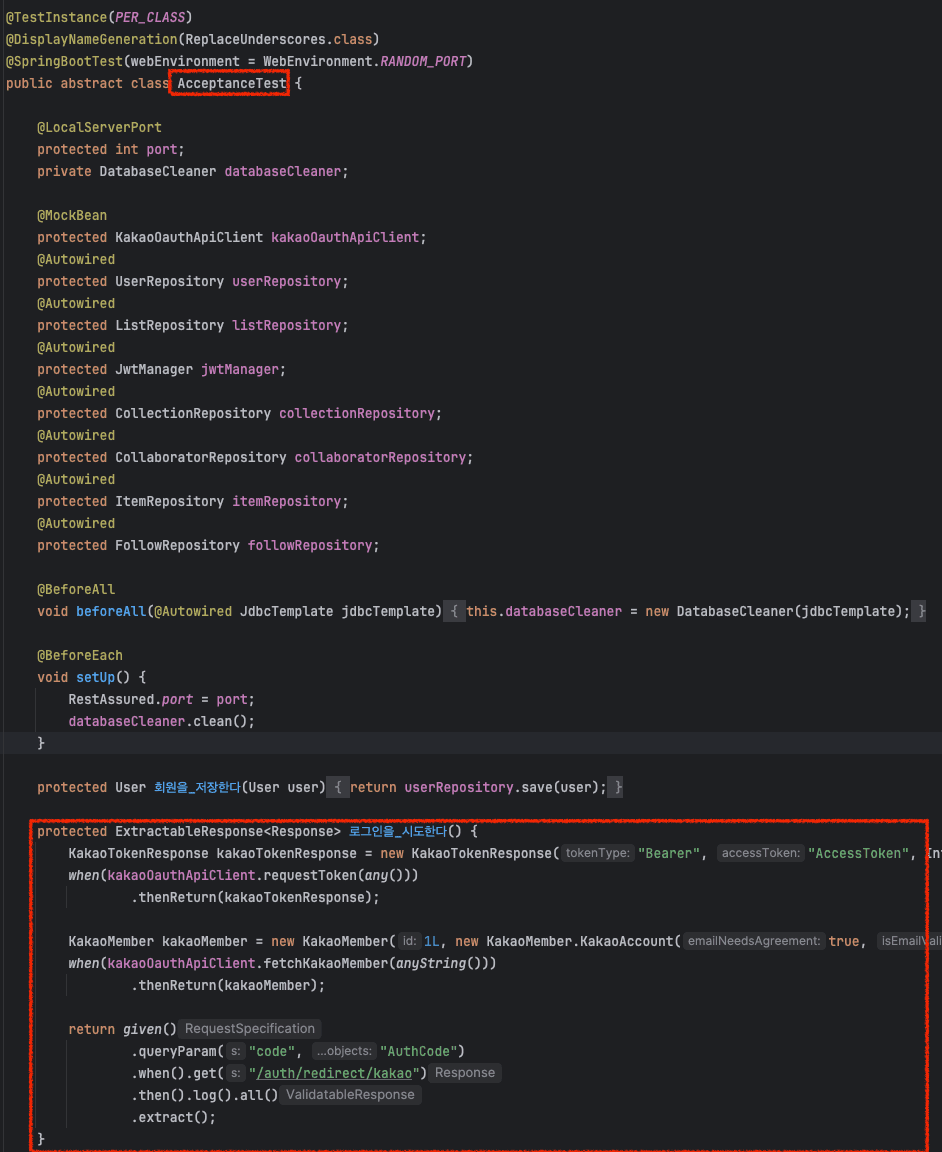Viewport: 942px width, 1152px height.
Task: Click the accessToken: inlay hint
Action: [761, 853]
